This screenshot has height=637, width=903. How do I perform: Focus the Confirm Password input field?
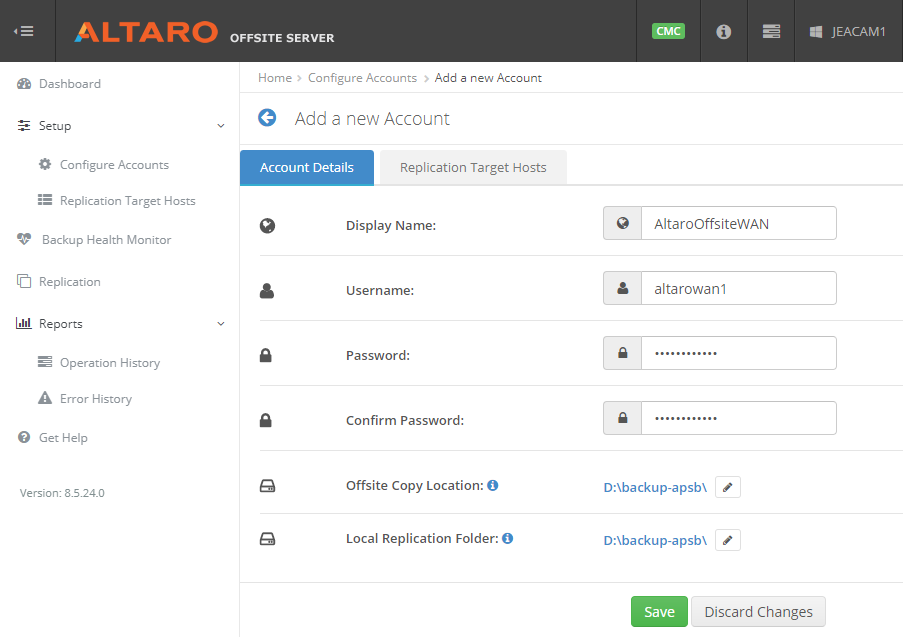click(x=739, y=418)
